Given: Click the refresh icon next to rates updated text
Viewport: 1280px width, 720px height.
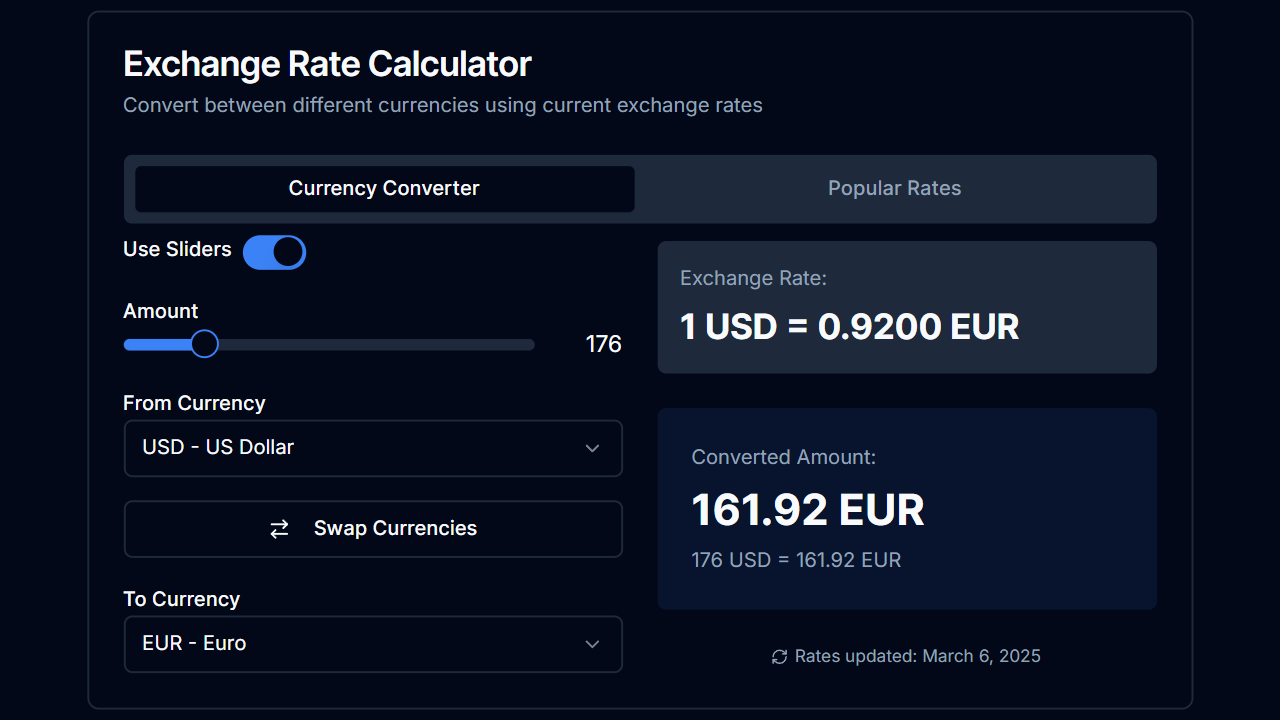Looking at the screenshot, I should 778,656.
